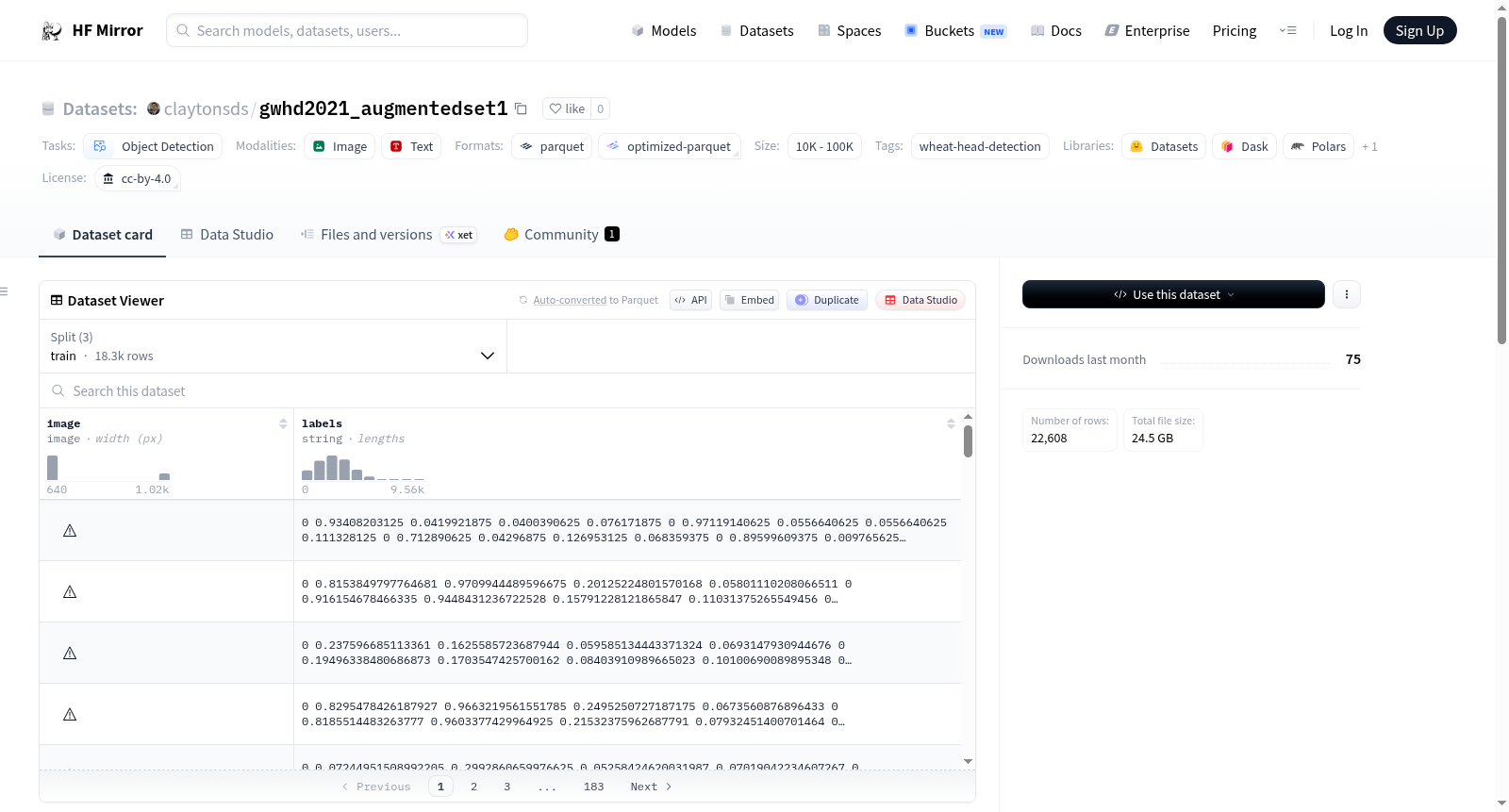This screenshot has height=812, width=1509.
Task: Expand the Split train dropdown
Action: coord(274,346)
